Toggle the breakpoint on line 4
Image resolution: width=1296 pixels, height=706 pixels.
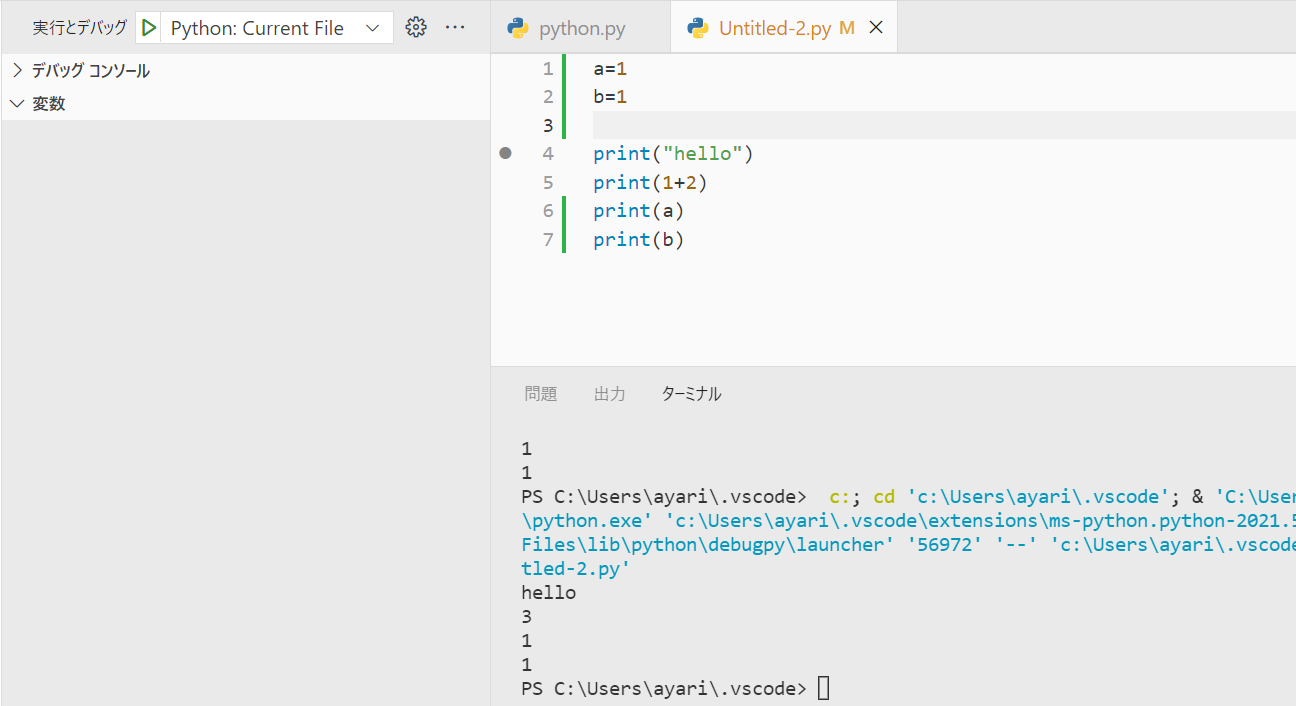pyautogui.click(x=505, y=154)
